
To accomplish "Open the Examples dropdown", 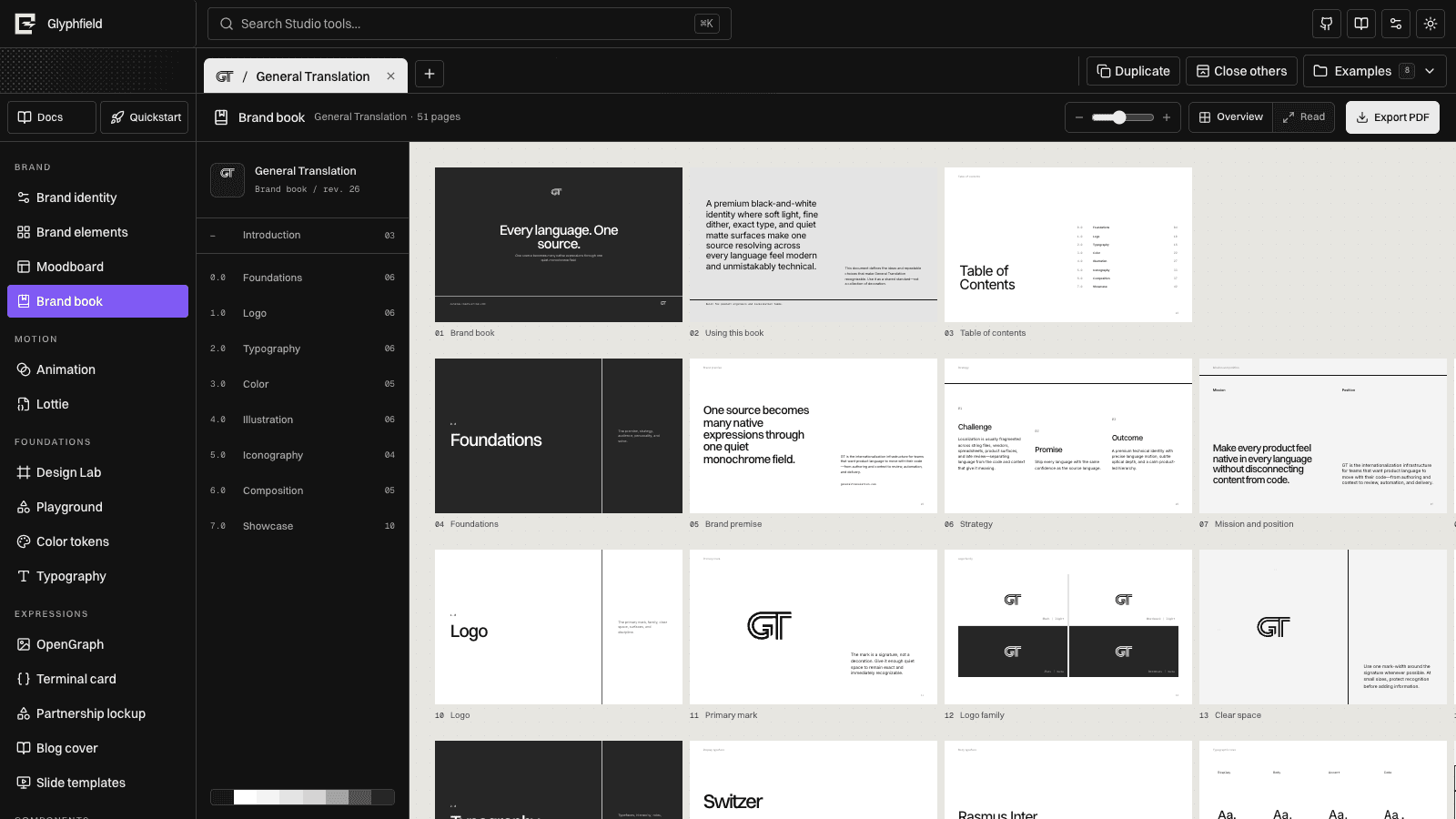I will click(x=1374, y=71).
